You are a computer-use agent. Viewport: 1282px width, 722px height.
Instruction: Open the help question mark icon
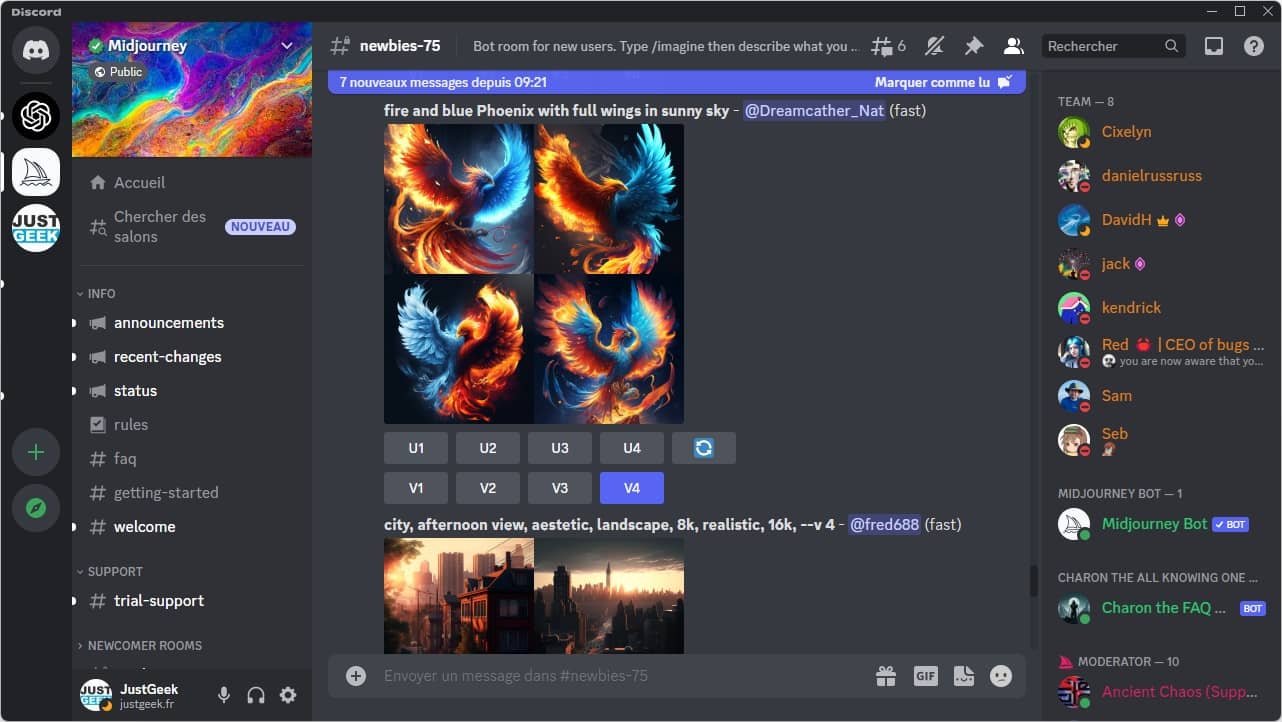(x=1253, y=46)
